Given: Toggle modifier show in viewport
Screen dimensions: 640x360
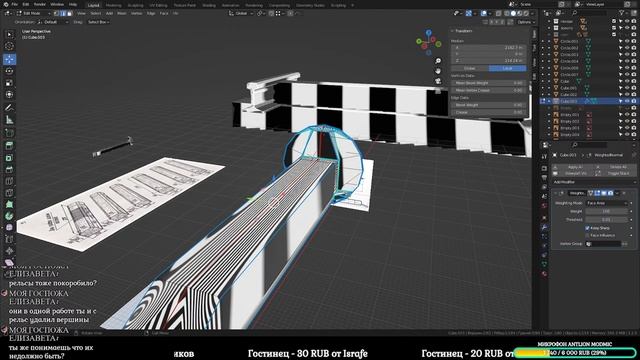Looking at the screenshot, I should click(604, 193).
